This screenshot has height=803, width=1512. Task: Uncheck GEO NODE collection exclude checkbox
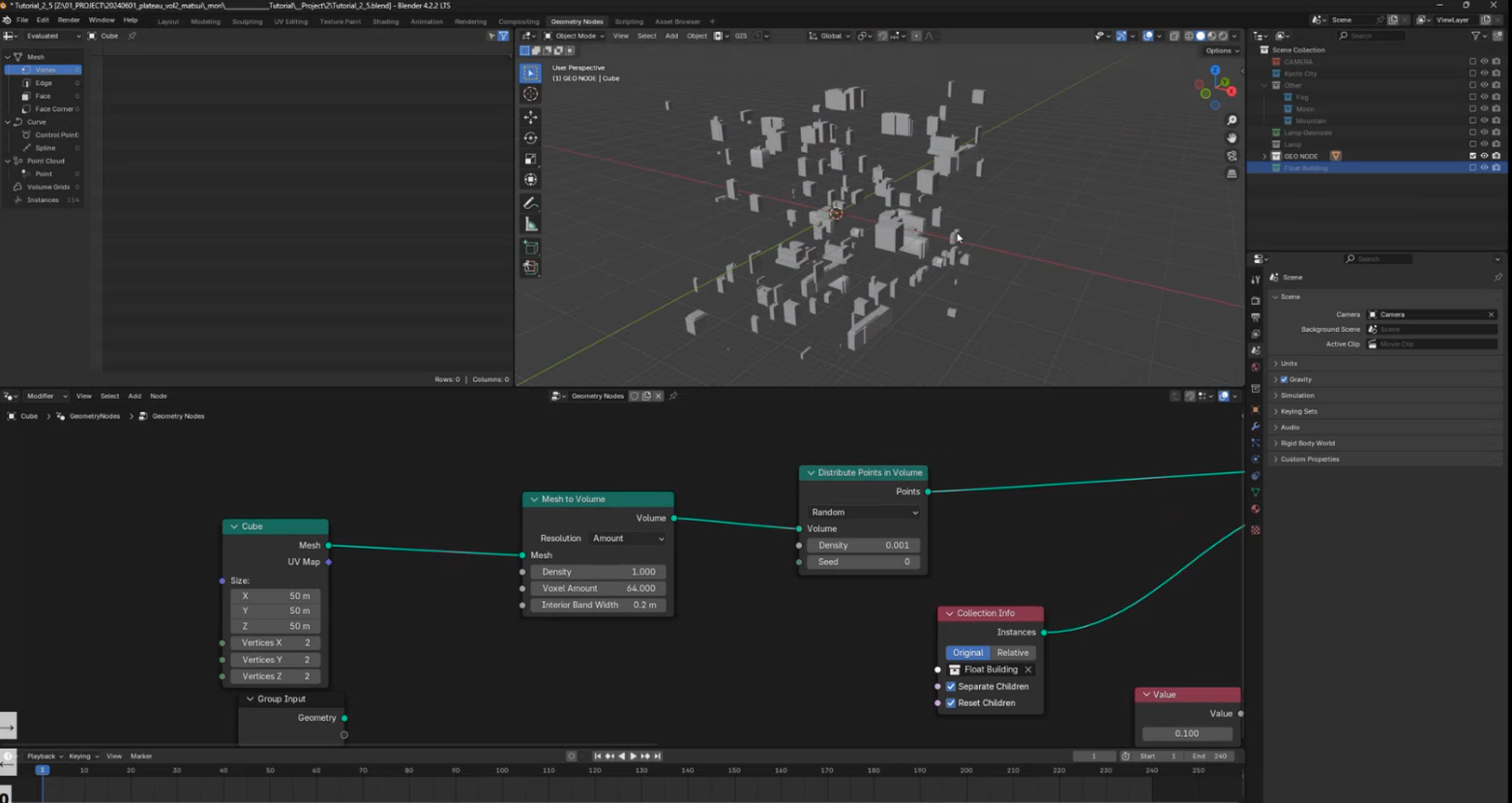click(x=1473, y=156)
